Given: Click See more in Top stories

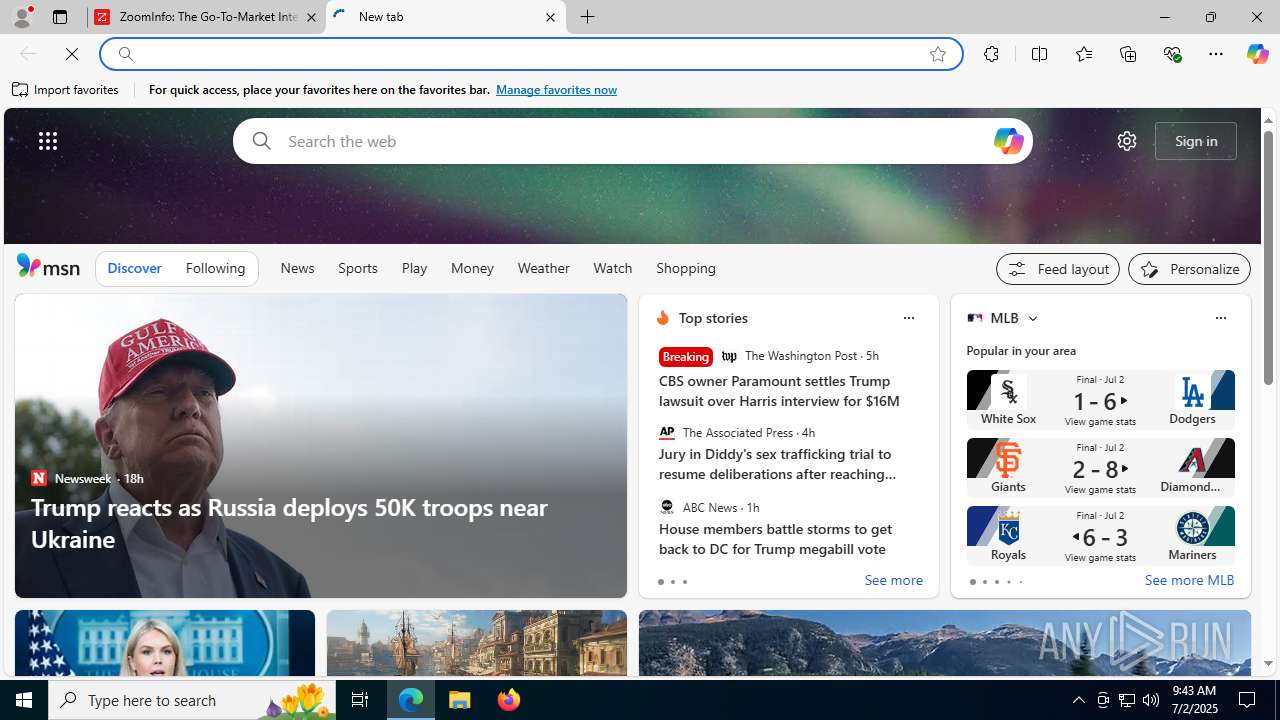Looking at the screenshot, I should coord(893,581).
